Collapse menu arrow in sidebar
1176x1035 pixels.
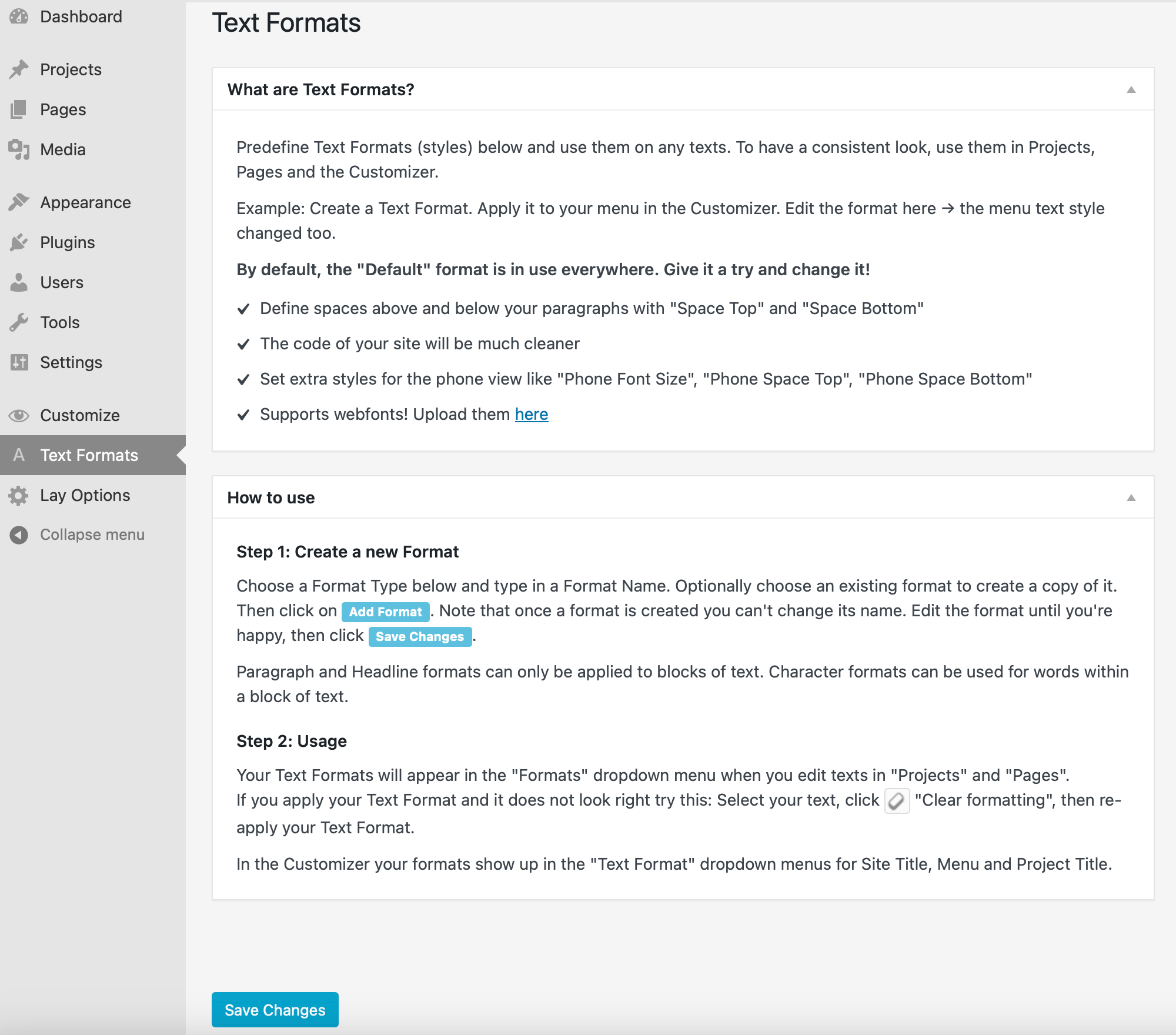[x=19, y=535]
